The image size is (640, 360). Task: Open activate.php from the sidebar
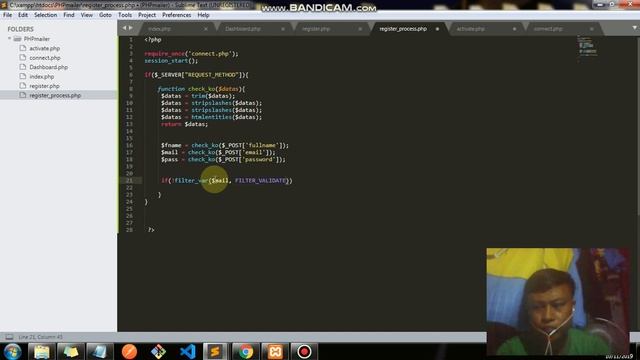(44, 48)
